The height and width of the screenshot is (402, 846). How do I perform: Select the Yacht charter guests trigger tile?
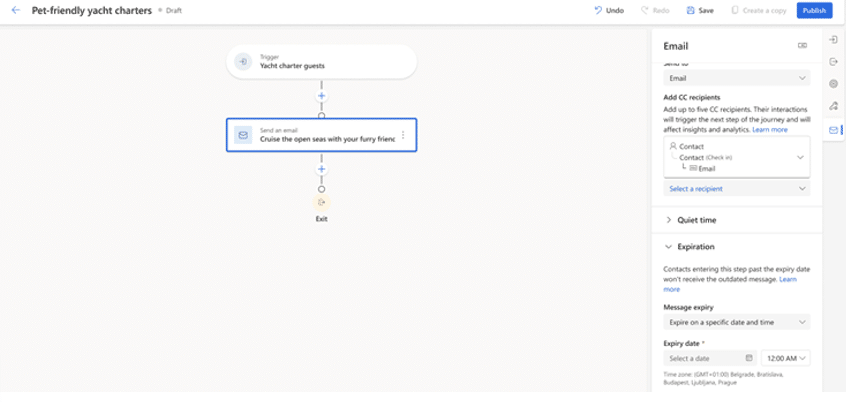[x=321, y=62]
